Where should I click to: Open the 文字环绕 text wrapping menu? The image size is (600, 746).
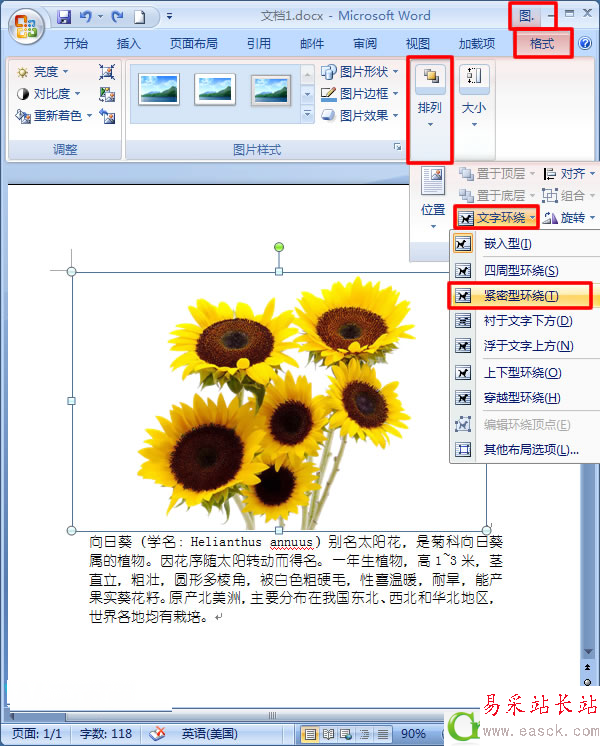pyautogui.click(x=497, y=218)
